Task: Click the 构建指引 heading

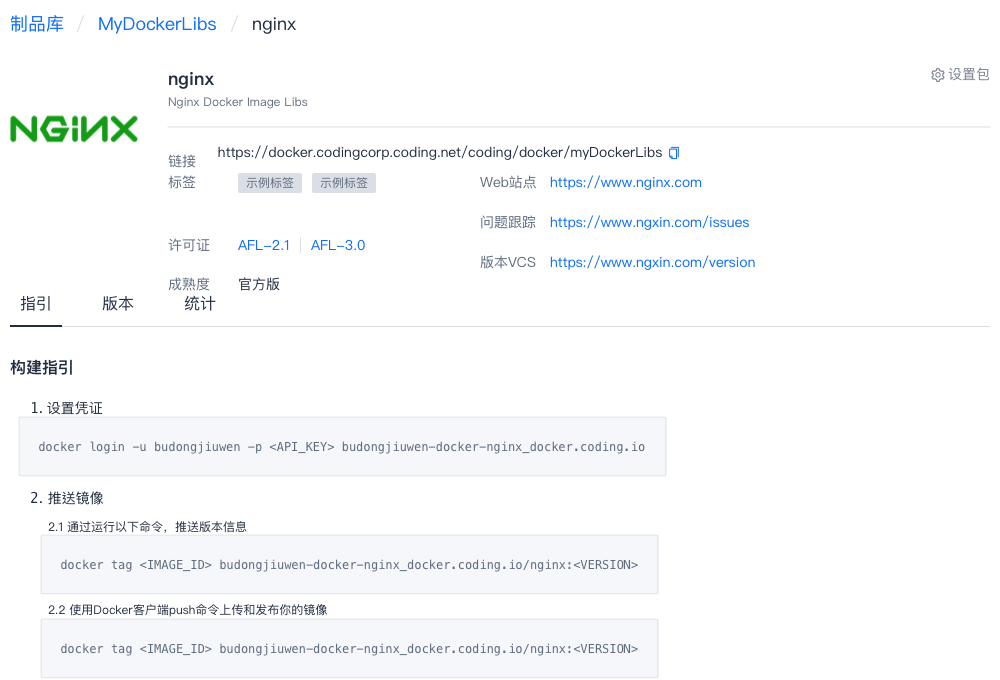Action: [41, 367]
